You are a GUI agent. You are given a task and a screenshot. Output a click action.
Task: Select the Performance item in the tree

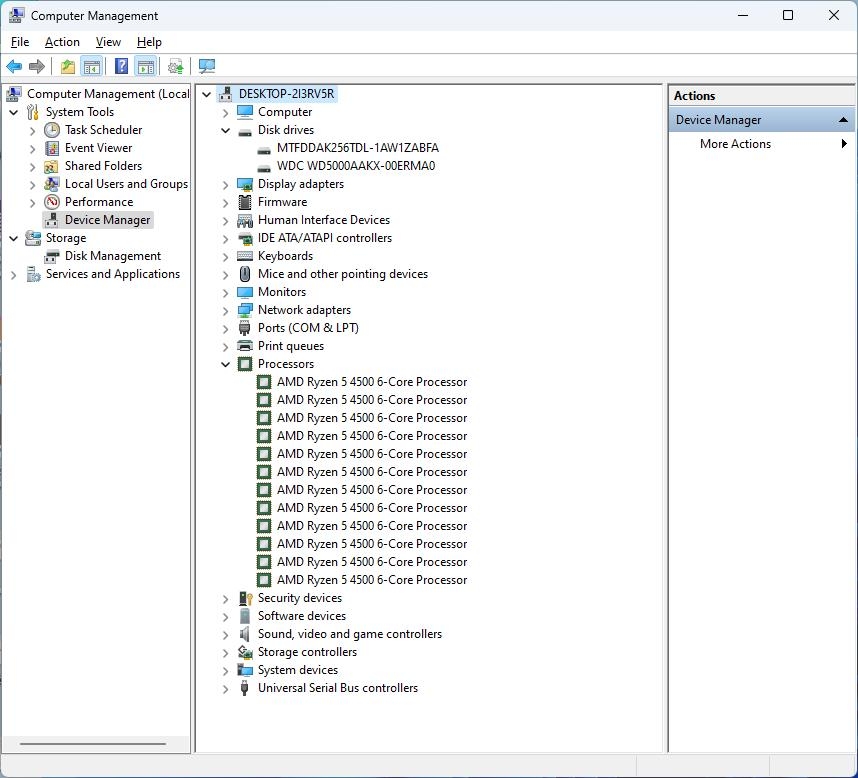click(98, 202)
